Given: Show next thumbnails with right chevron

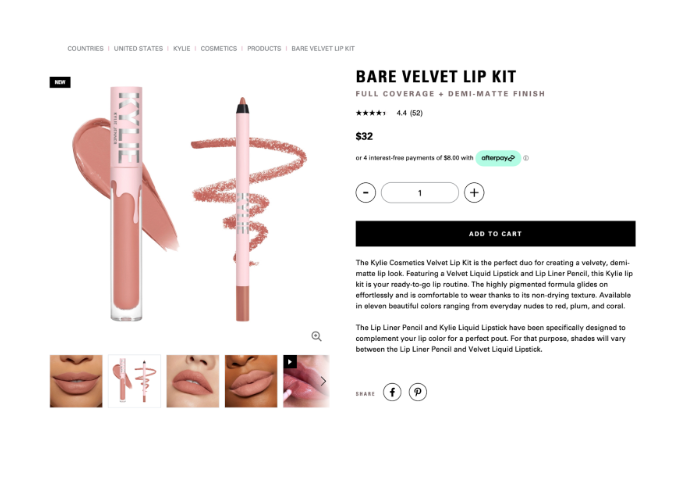Looking at the screenshot, I should point(324,381).
